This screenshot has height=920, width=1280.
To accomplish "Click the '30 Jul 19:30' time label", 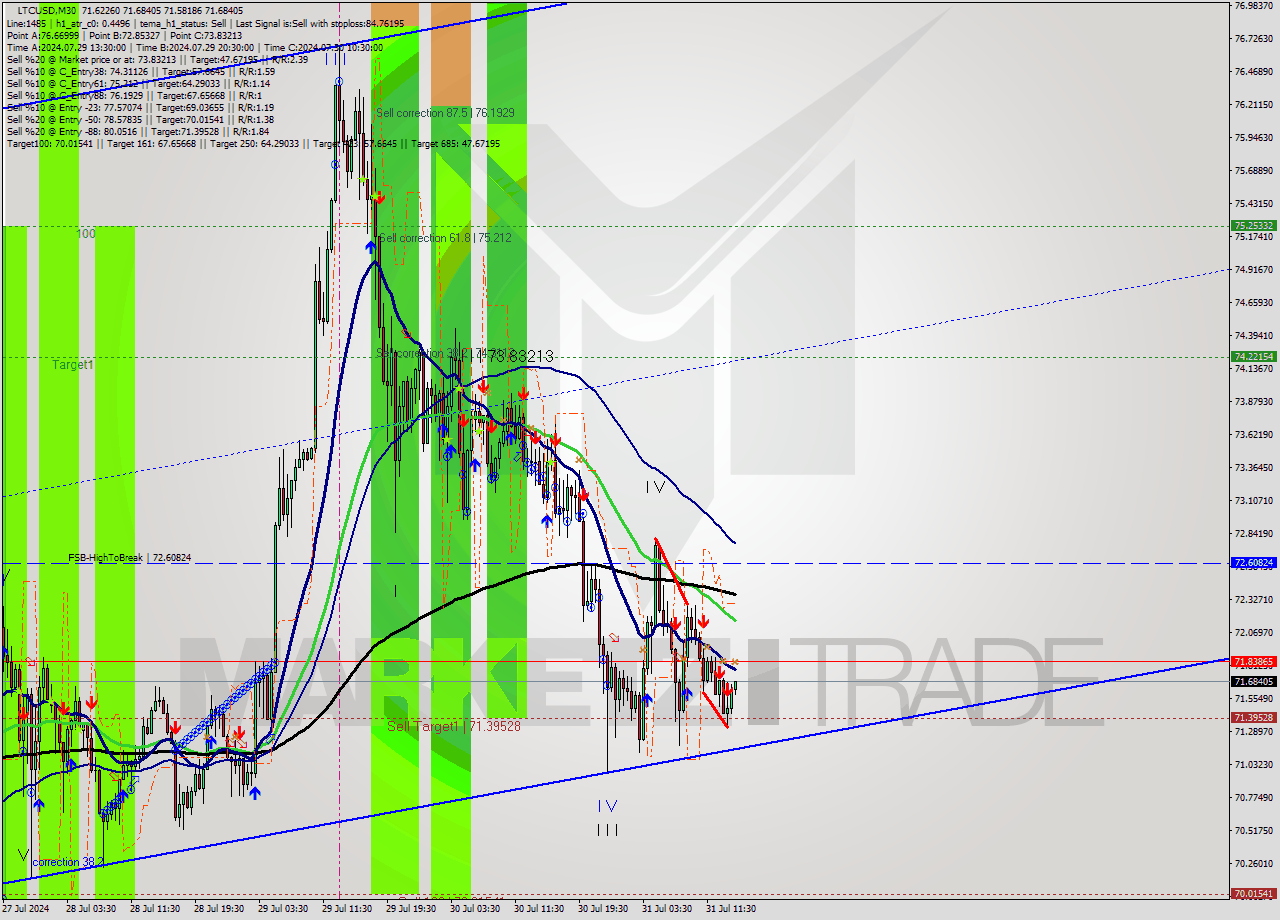I will [602, 909].
